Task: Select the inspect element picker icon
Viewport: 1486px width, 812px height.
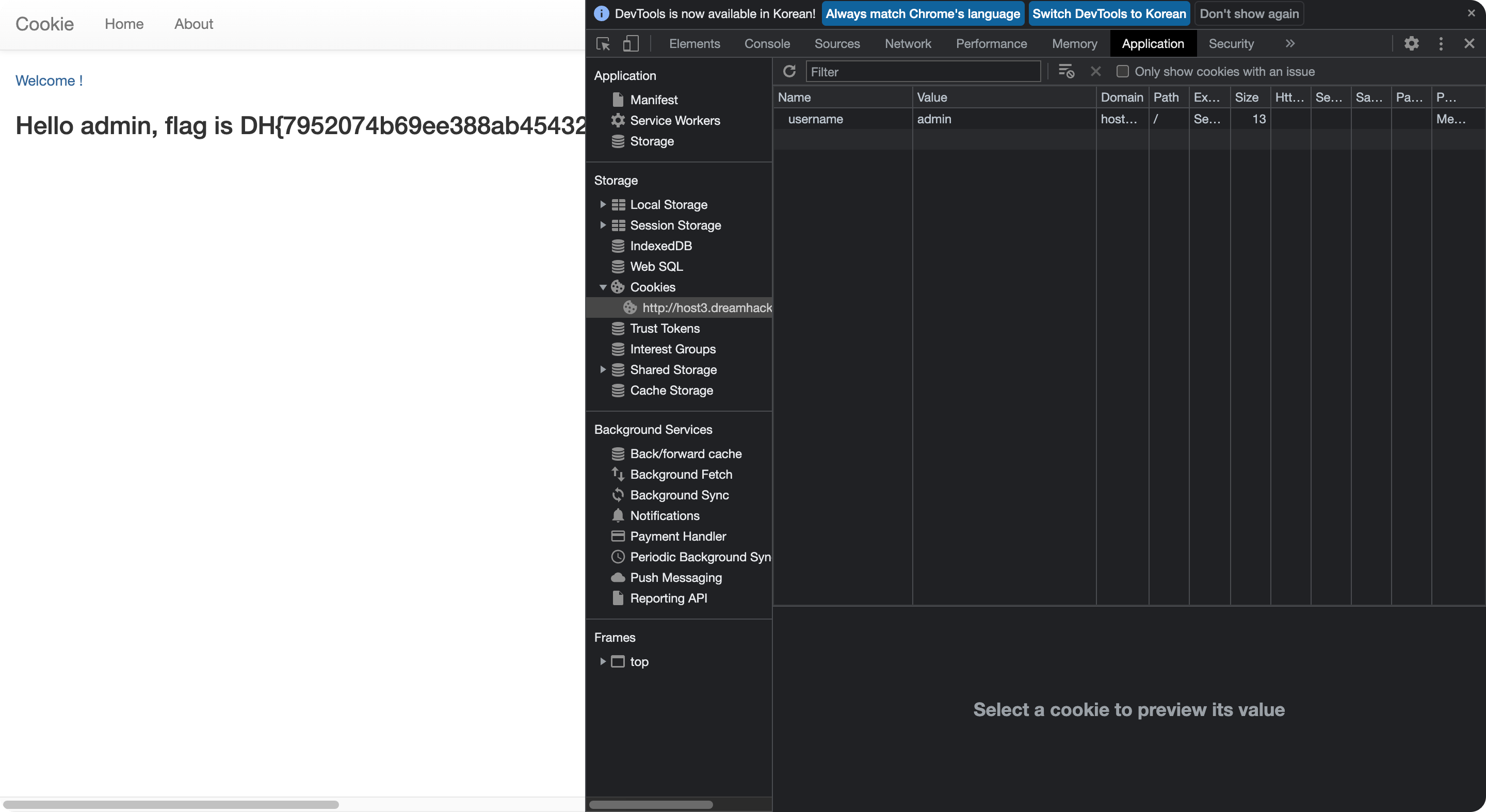Action: 603,44
